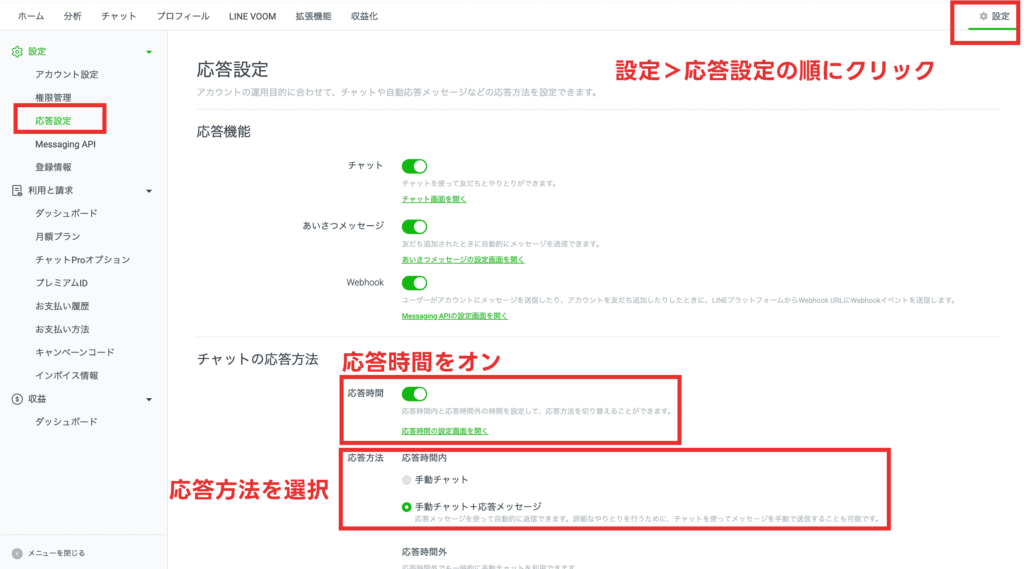Switch the 応答時間 toggle
The image size is (1024, 569).
point(414,394)
